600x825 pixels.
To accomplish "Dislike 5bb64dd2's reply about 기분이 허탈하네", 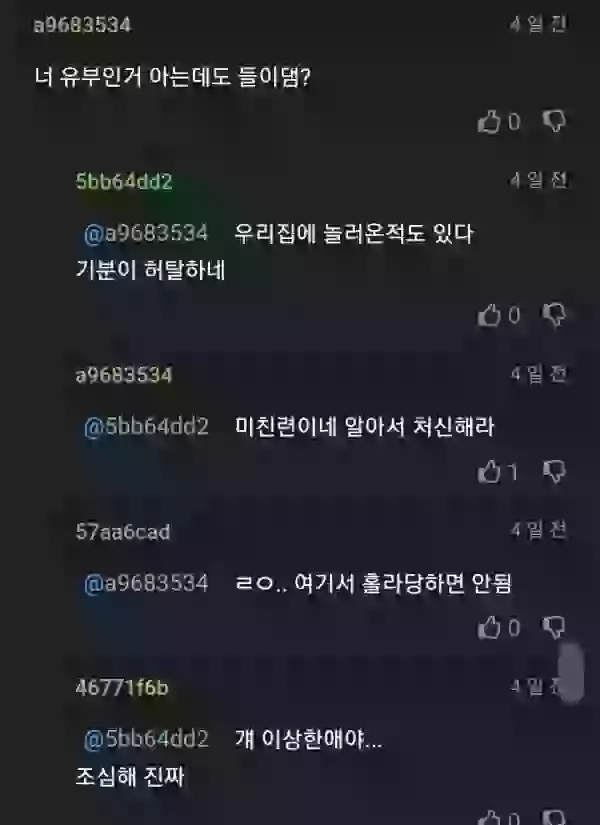I will coord(554,315).
